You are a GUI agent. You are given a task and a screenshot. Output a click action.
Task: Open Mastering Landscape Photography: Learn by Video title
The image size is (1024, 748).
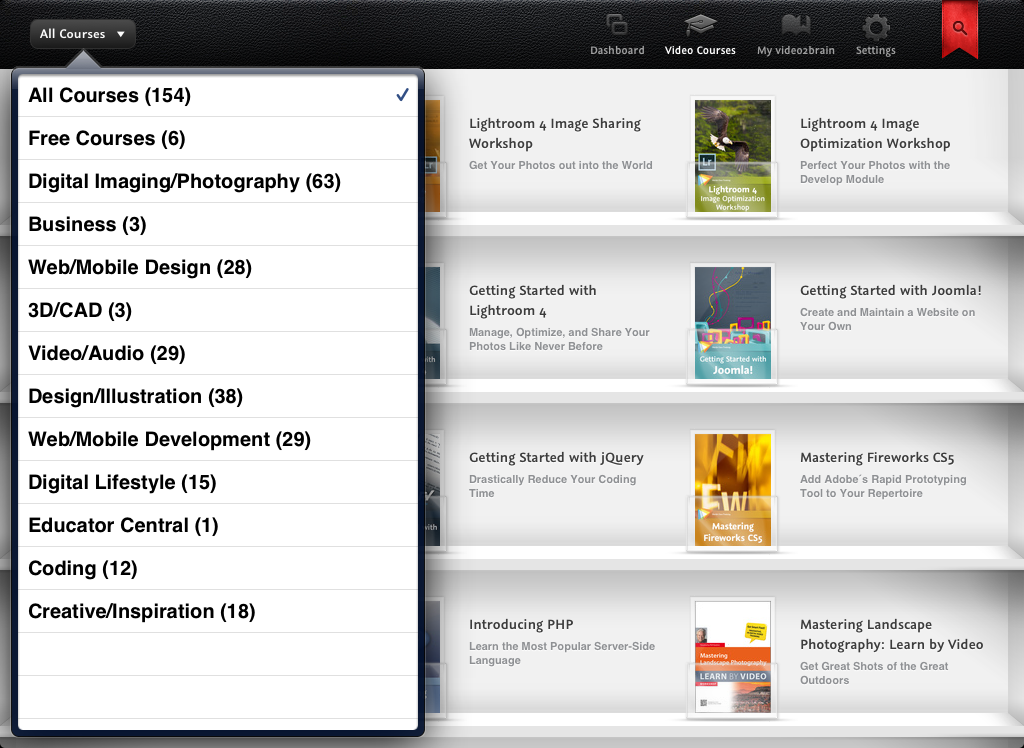click(x=891, y=634)
